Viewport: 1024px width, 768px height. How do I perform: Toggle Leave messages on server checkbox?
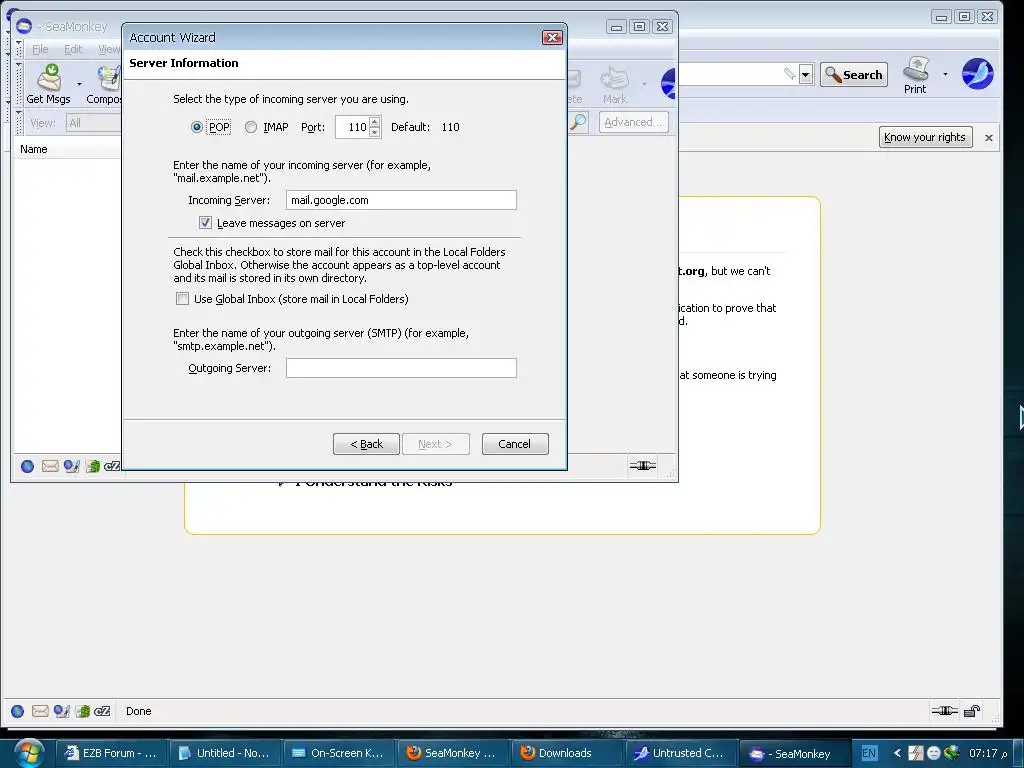click(x=205, y=223)
